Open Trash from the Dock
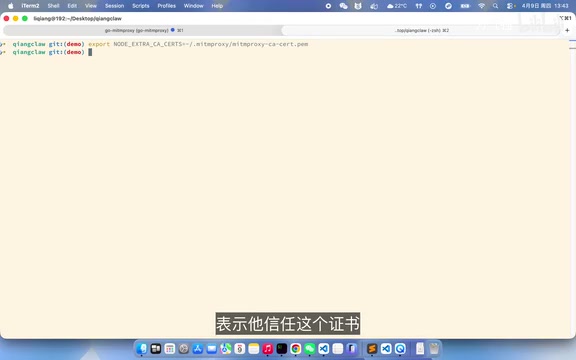This screenshot has width=576, height=360. tap(434, 348)
